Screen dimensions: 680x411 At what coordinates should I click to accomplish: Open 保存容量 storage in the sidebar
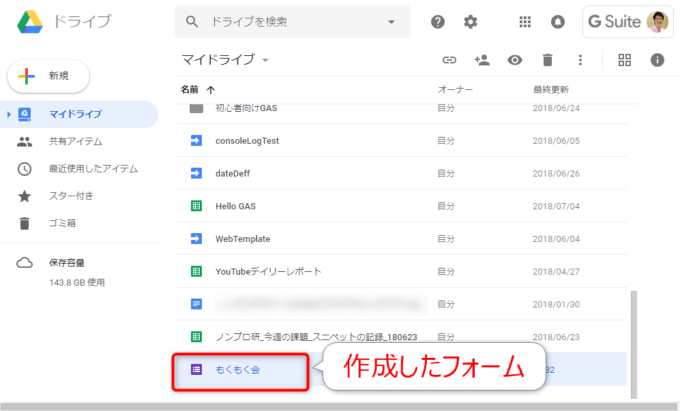(x=67, y=263)
